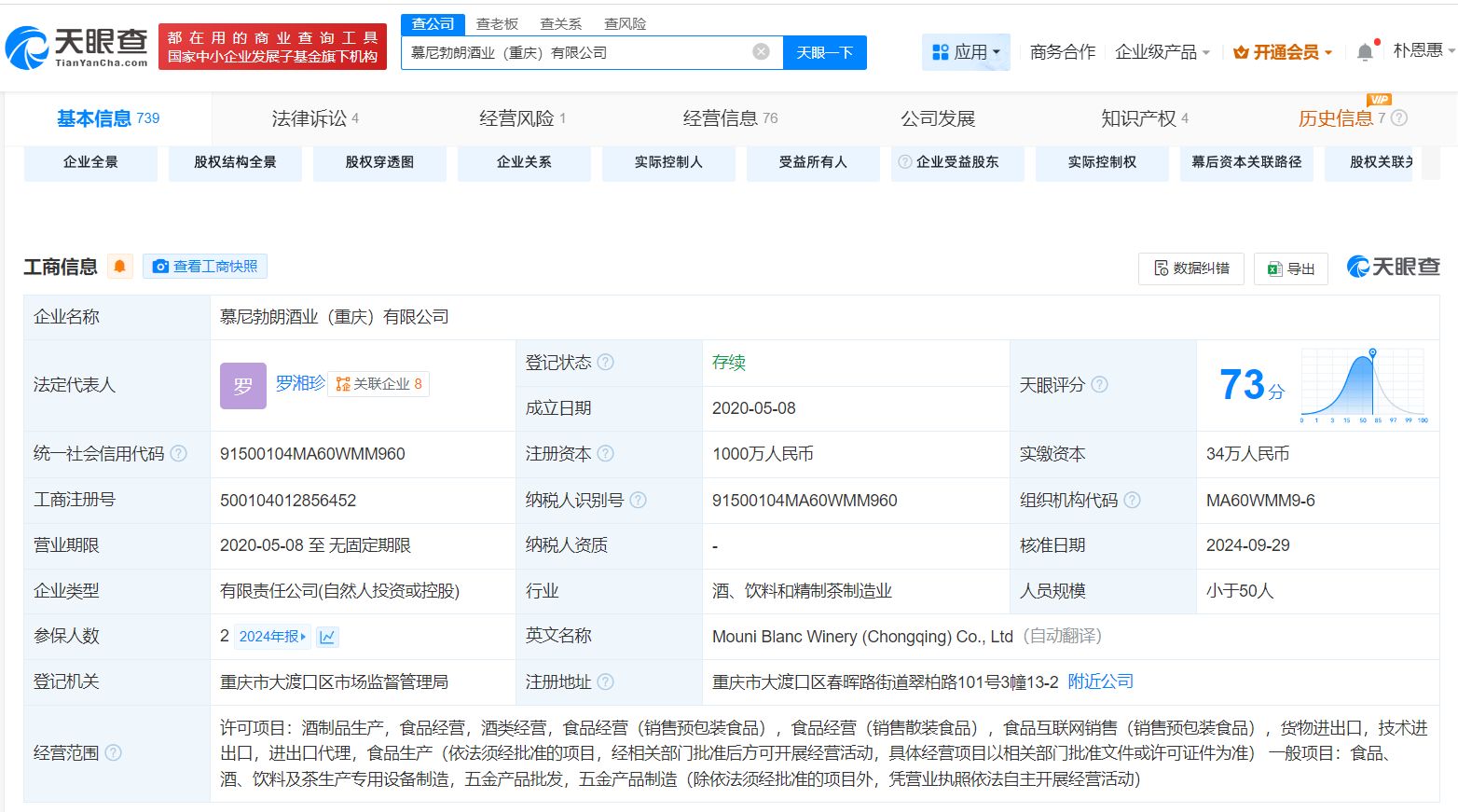
Task: Select the 实际控制权 sub-navigation button
Action: pos(1102,162)
